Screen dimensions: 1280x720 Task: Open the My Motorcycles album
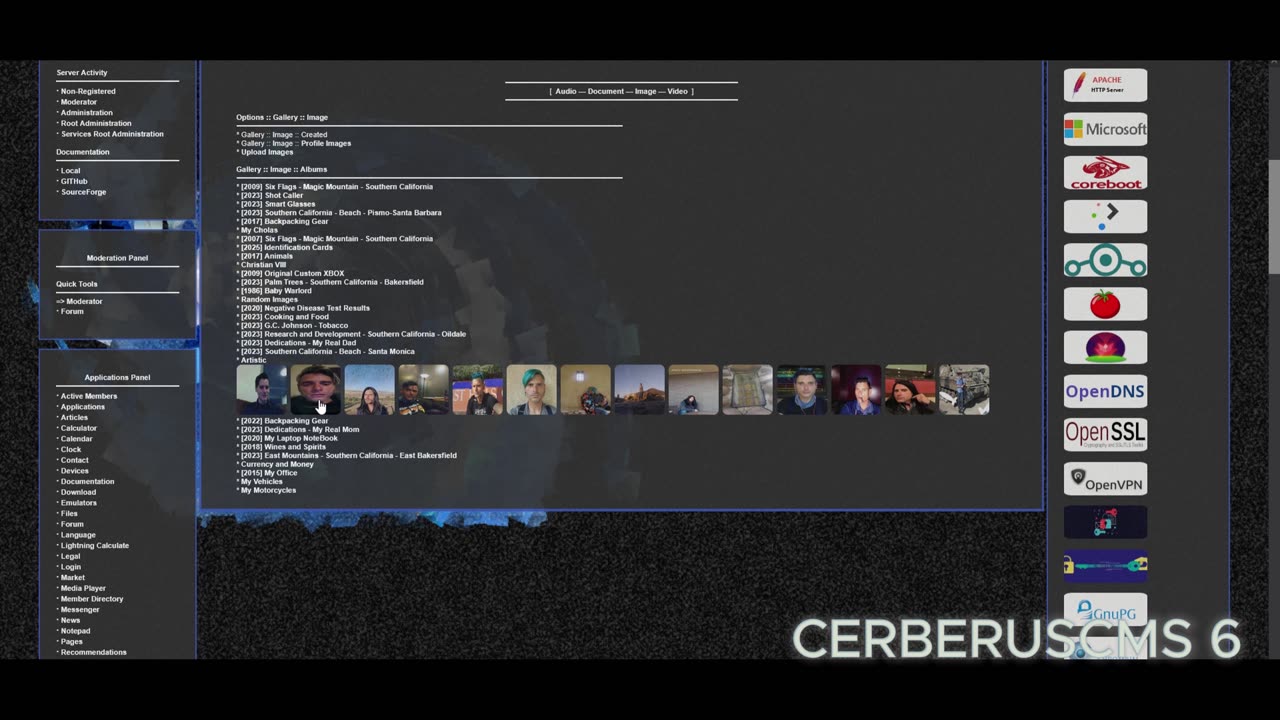pyautogui.click(x=268, y=490)
